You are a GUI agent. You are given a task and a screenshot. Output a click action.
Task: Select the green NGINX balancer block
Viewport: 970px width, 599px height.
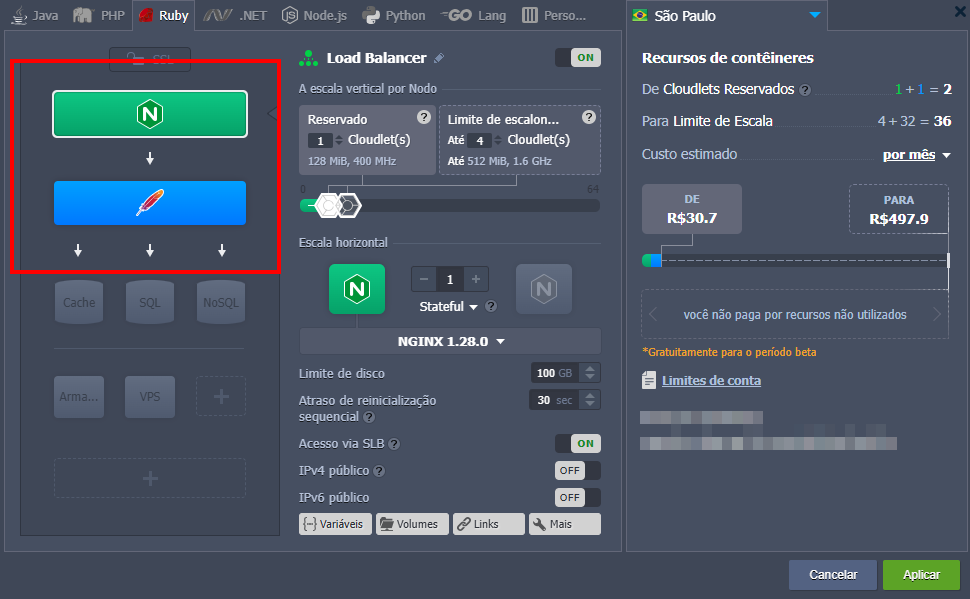click(150, 114)
